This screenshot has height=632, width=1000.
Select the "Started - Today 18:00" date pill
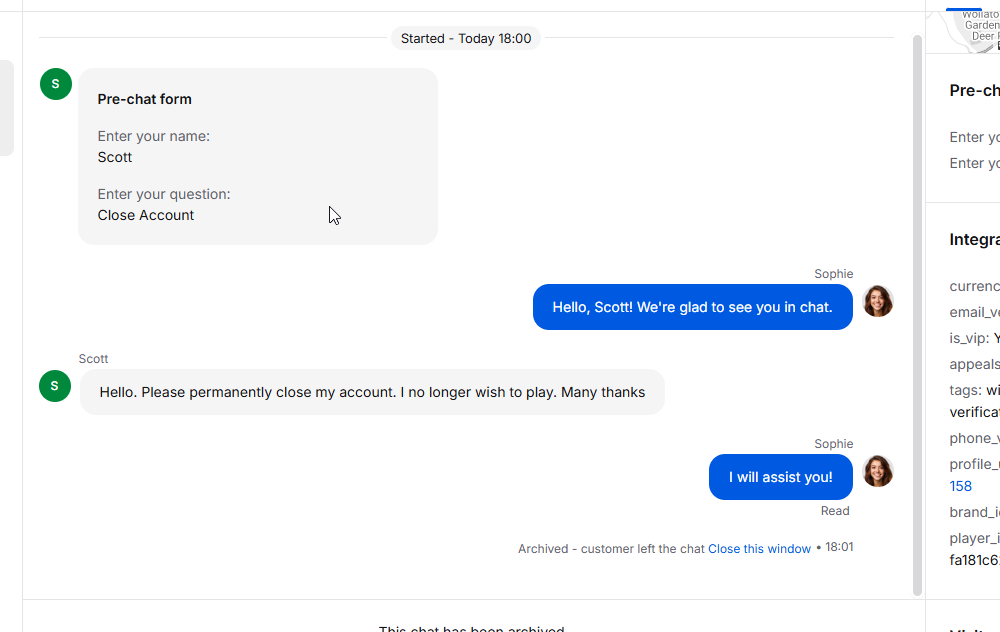pos(466,38)
